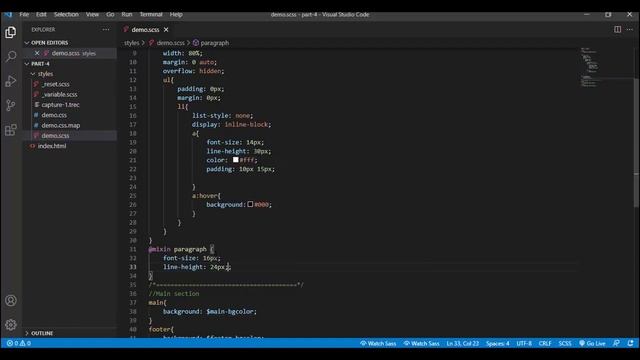Click the white #fff color swatch
The image size is (640, 360).
[x=236, y=160]
